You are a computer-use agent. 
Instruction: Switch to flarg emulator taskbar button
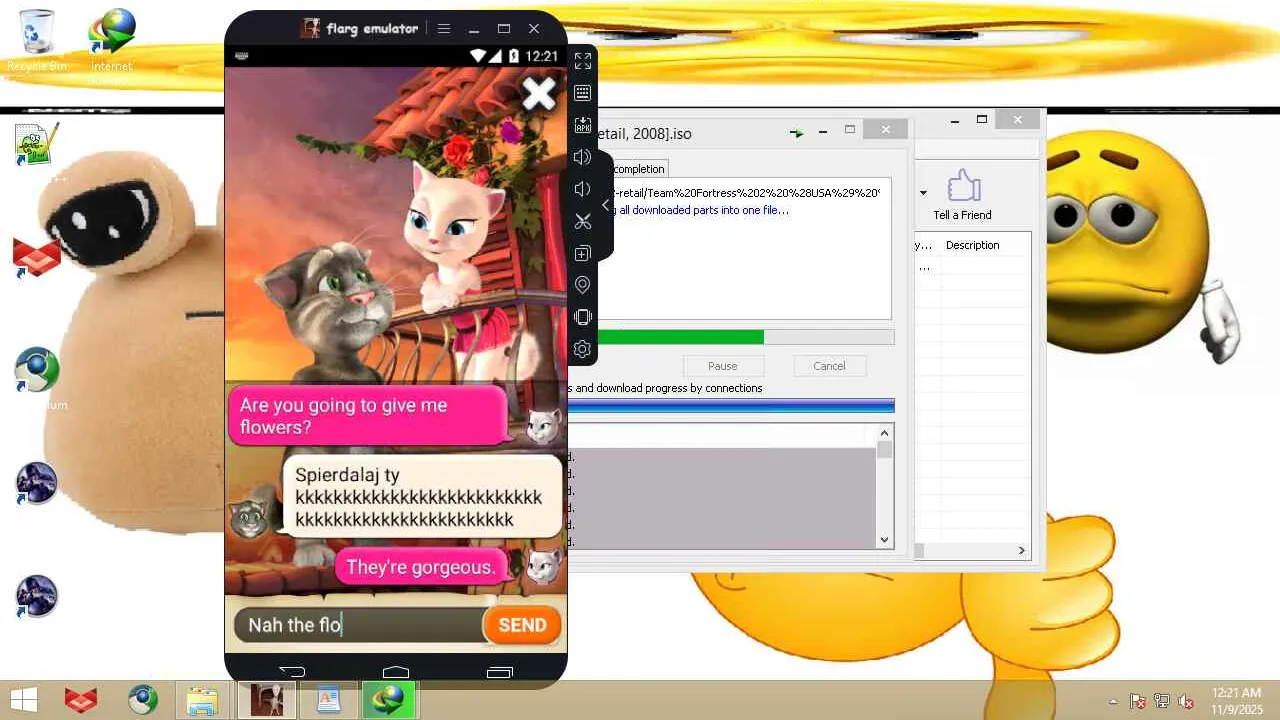pos(266,700)
